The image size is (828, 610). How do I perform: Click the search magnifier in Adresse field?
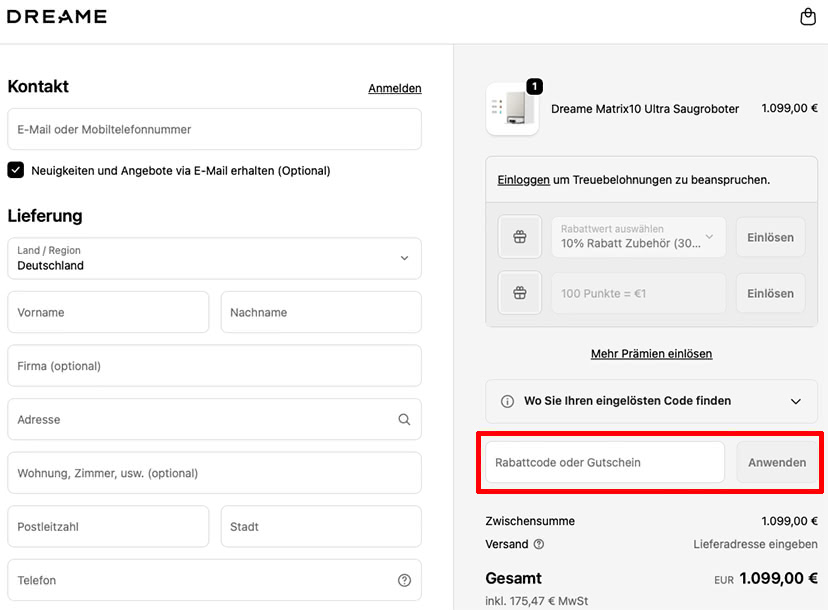(404, 420)
